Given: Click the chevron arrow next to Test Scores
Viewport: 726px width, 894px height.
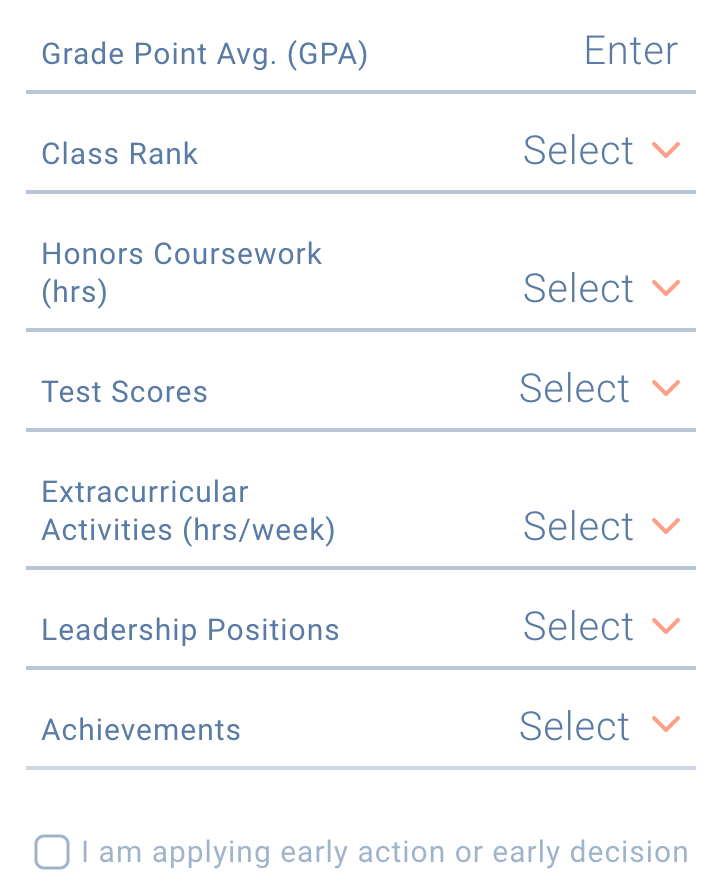Looking at the screenshot, I should pos(666,388).
